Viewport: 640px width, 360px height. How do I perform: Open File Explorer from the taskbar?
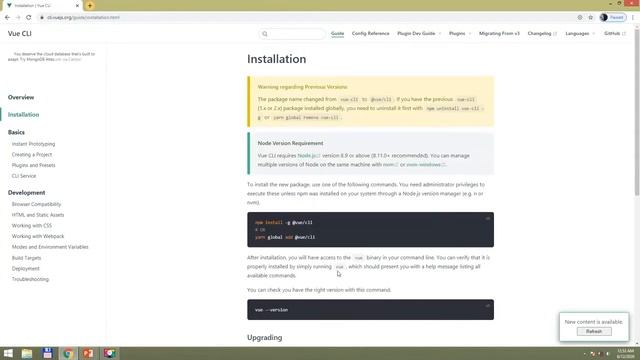tap(27, 353)
